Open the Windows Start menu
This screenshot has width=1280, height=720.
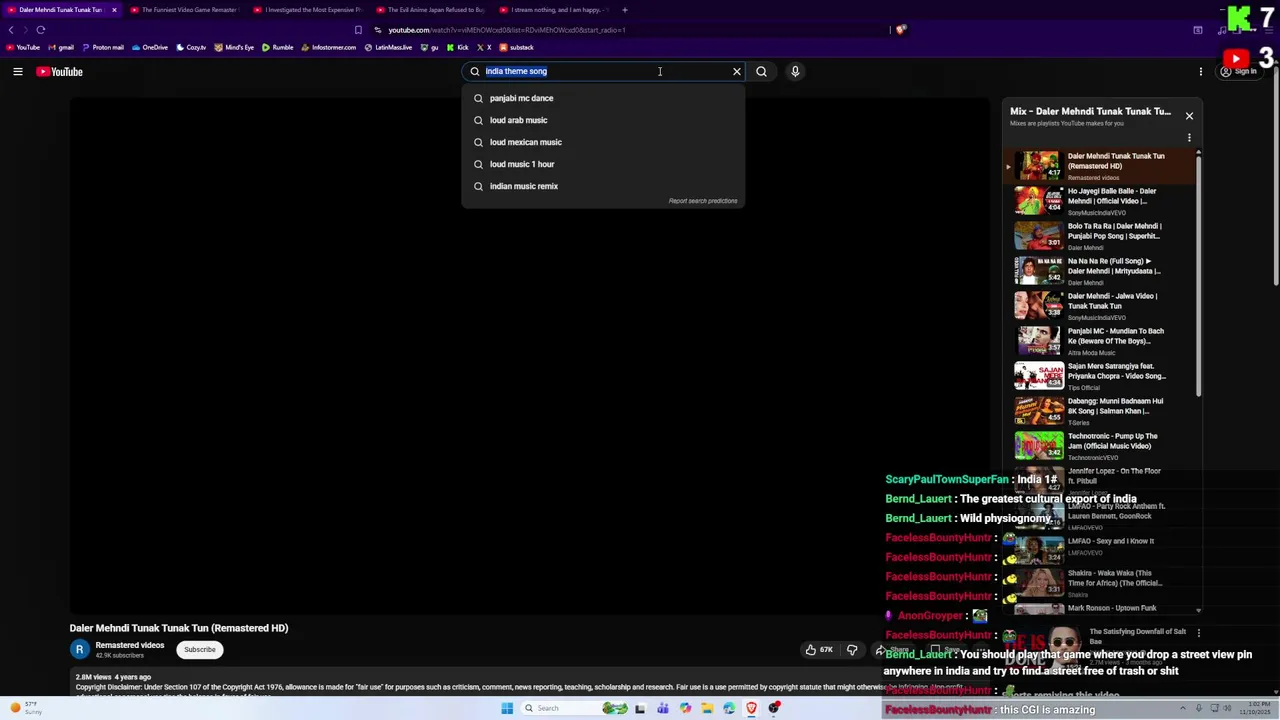pos(507,708)
